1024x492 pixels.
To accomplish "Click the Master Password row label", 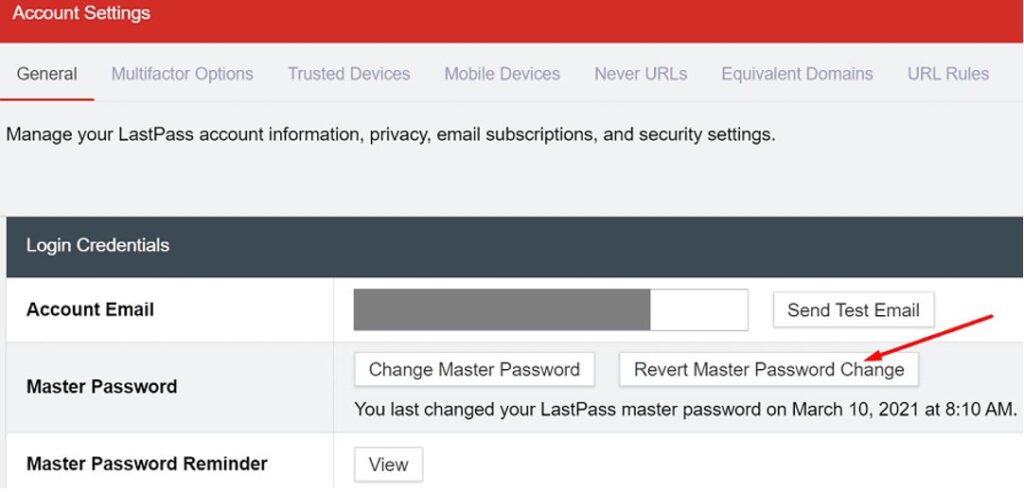I will [102, 387].
